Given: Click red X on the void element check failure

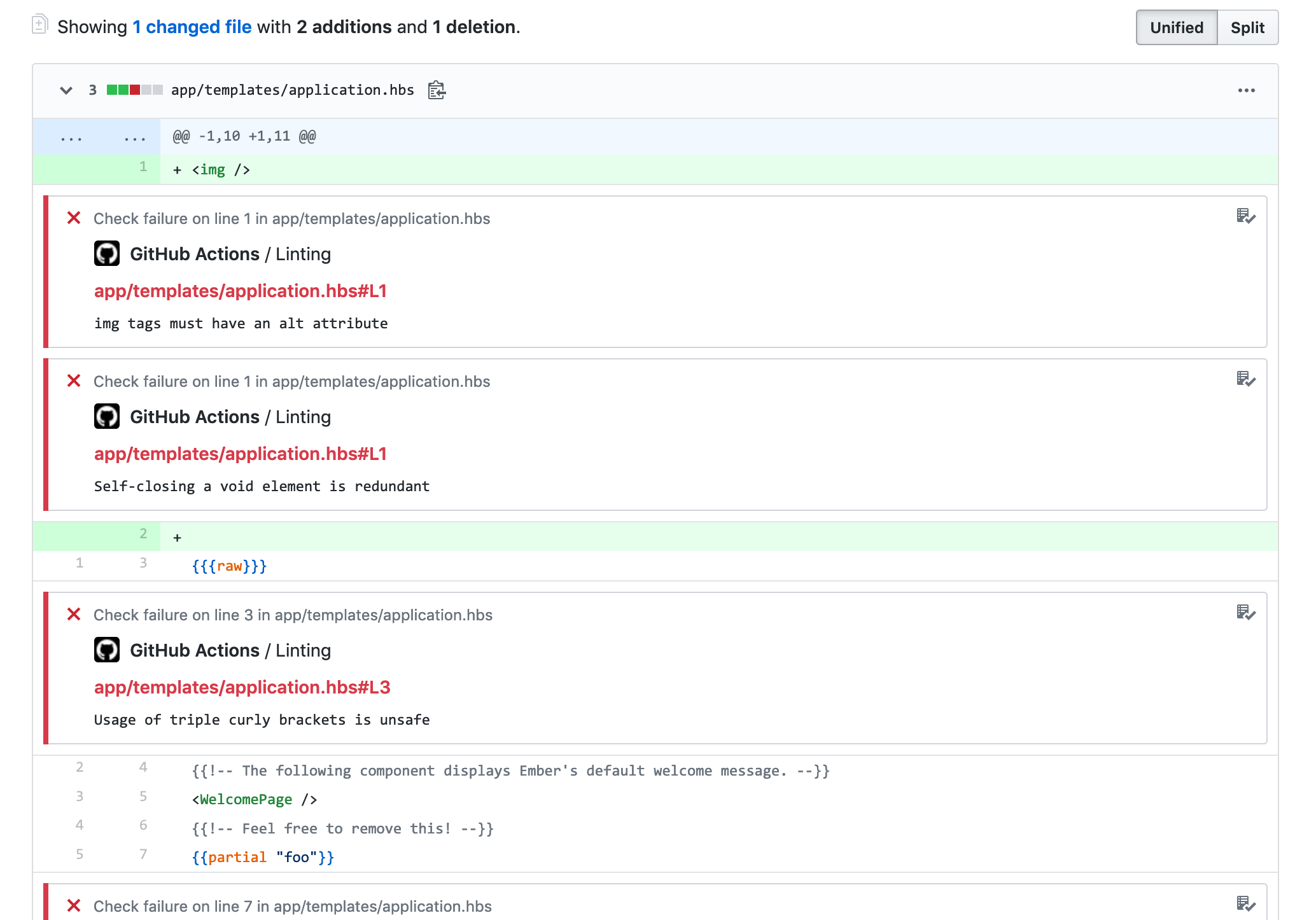Looking at the screenshot, I should point(74,381).
